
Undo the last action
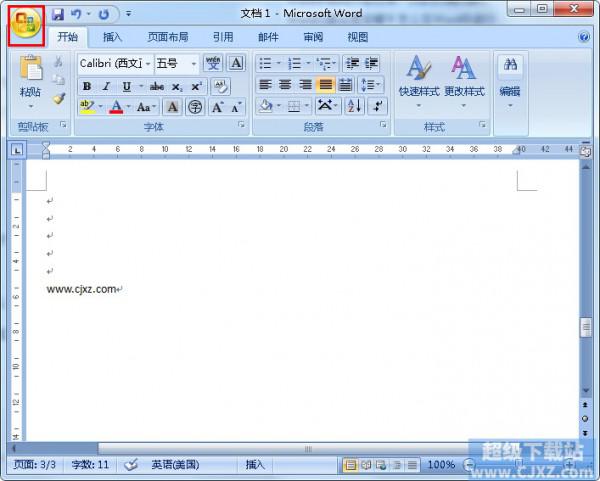[76, 15]
